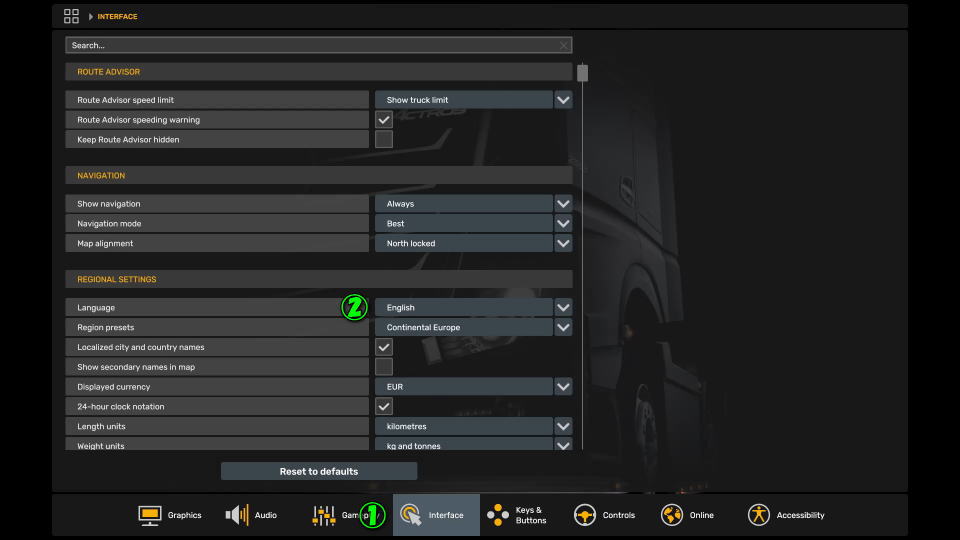Viewport: 960px width, 540px height.
Task: Expand the Language dropdown
Action: [563, 308]
